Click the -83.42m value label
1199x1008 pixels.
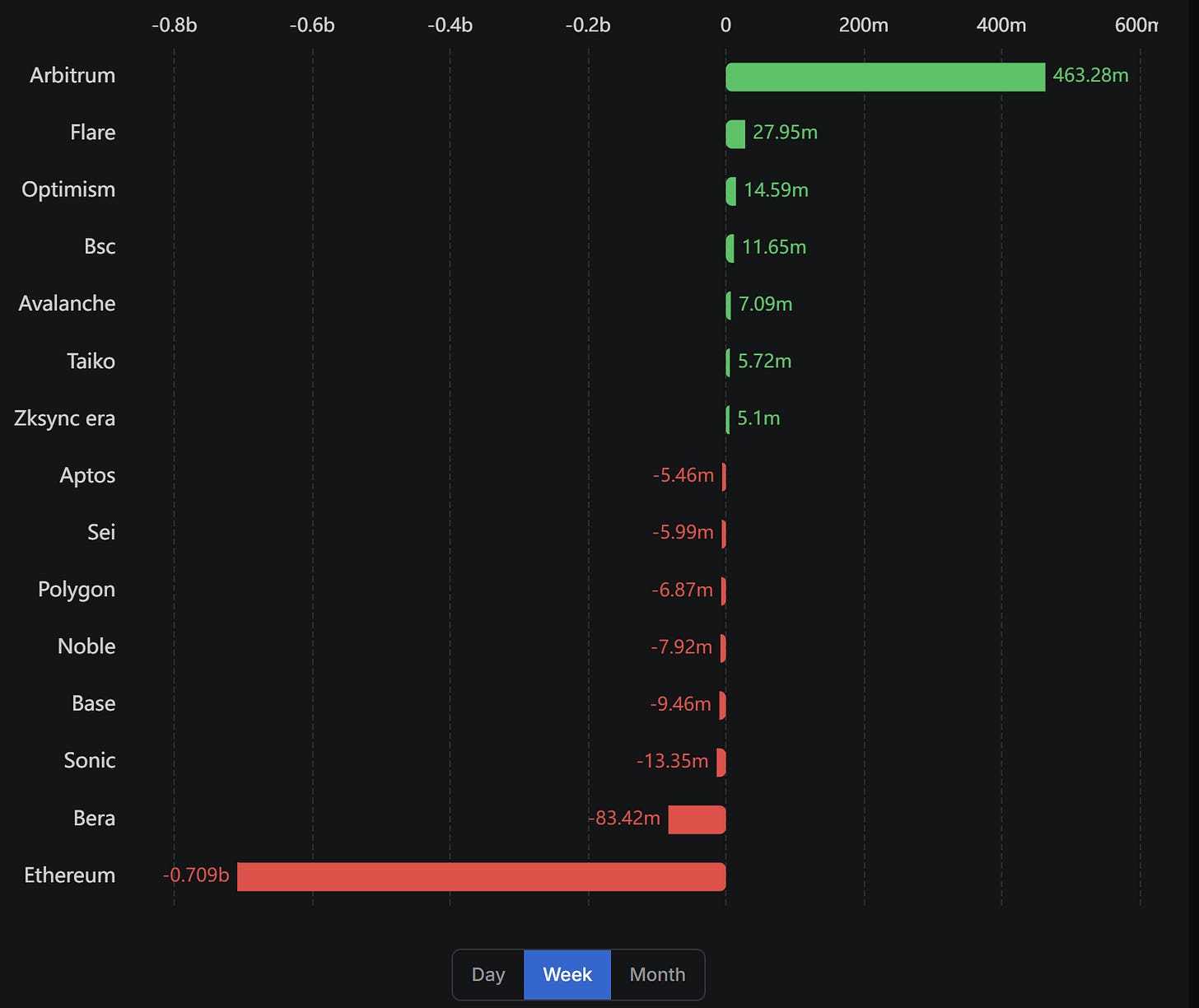pos(624,818)
